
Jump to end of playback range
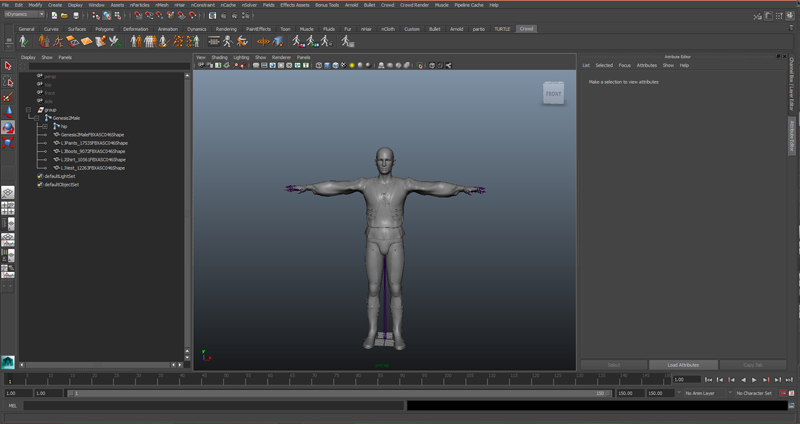click(x=791, y=380)
